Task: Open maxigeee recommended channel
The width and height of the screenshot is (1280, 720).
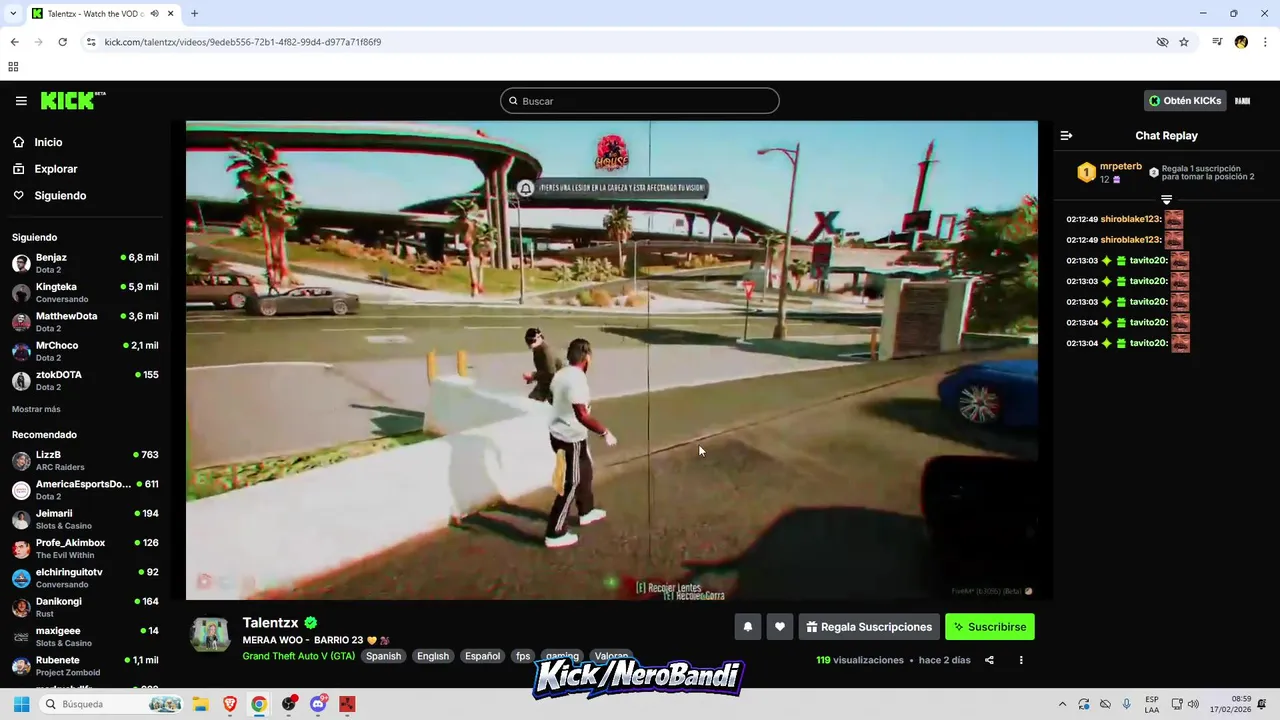Action: coord(85,636)
